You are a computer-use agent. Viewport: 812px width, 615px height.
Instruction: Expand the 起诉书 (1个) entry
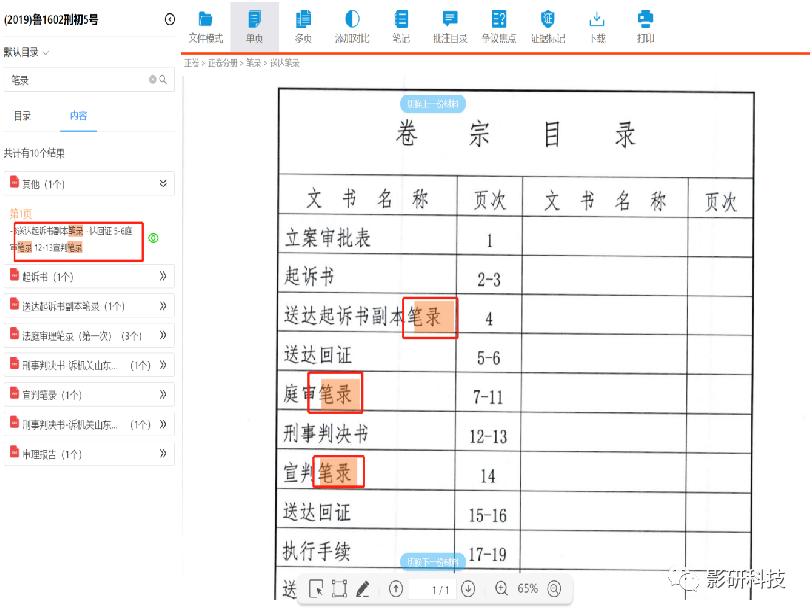(163, 276)
